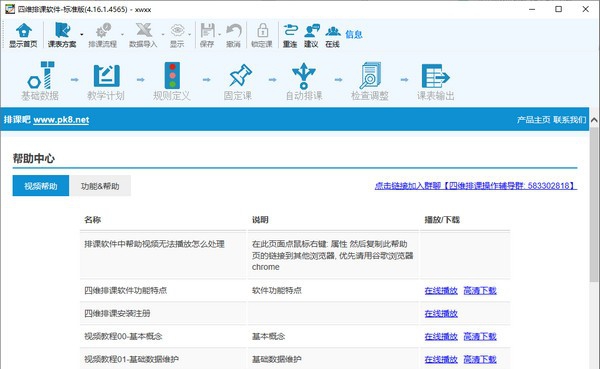The width and height of the screenshot is (600, 369).
Task: Click 高清下载 for 四维排课软件功能特点
Action: tap(480, 291)
